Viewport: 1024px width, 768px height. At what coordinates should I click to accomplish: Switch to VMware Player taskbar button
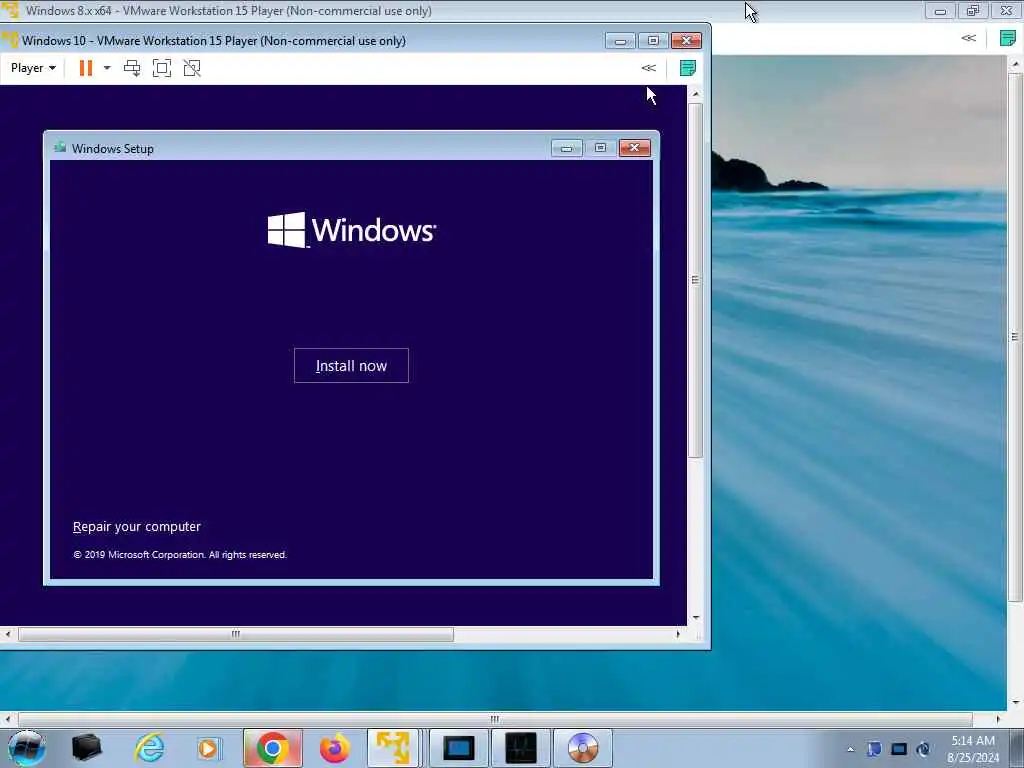coord(394,748)
